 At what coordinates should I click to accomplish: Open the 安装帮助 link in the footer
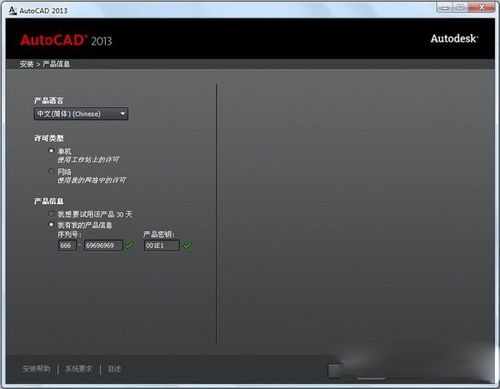[x=36, y=369]
